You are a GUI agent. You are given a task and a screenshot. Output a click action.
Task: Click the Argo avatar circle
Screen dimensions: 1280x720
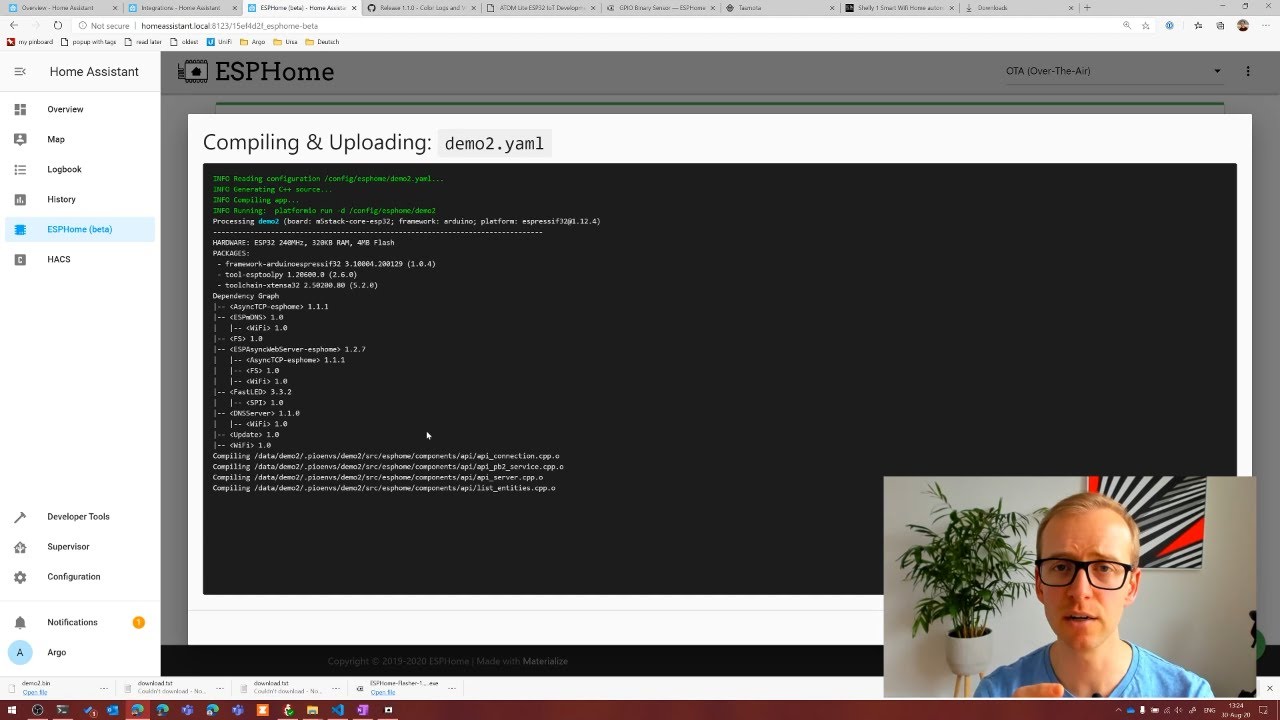click(x=19, y=652)
